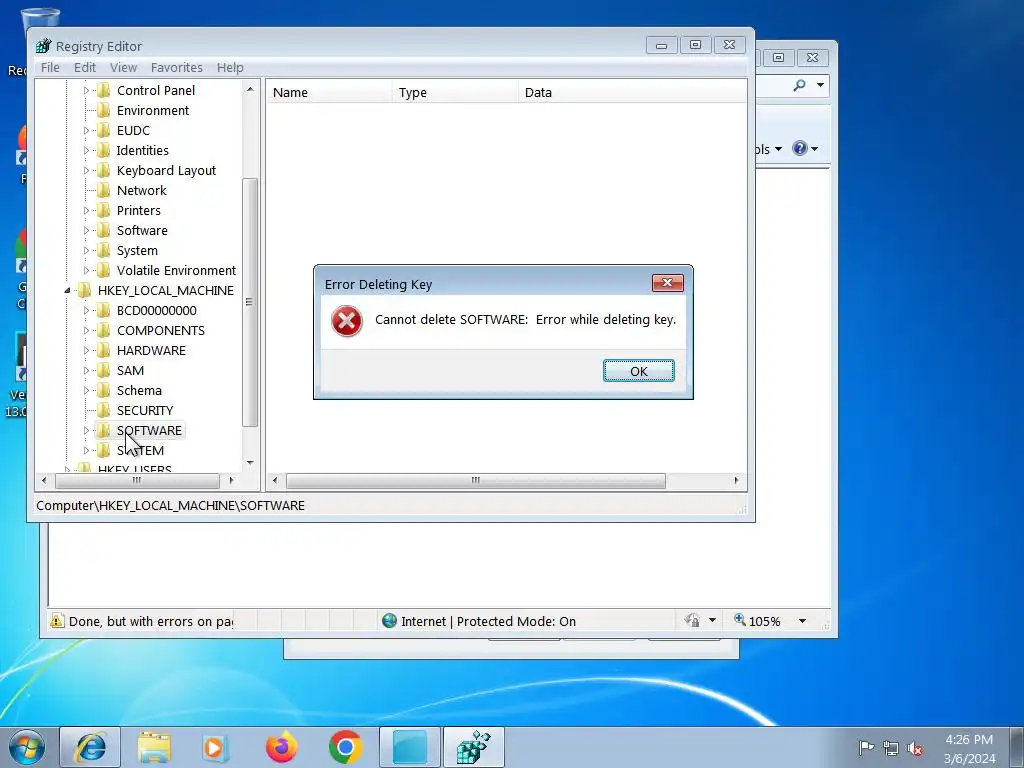Collapse the HKEY_LOCAL_MACHINE hive

click(67, 291)
